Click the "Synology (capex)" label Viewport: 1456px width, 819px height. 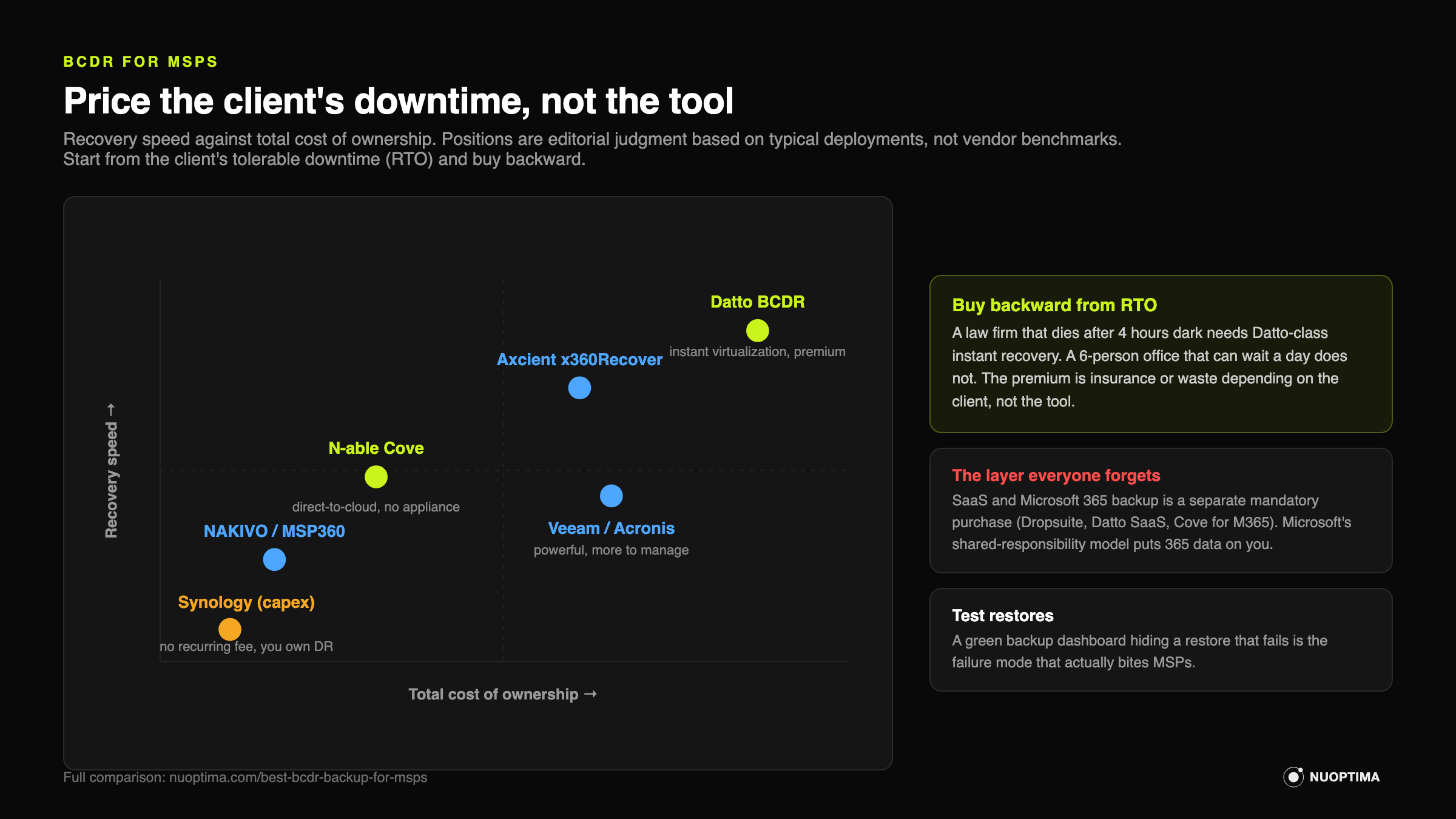click(246, 602)
